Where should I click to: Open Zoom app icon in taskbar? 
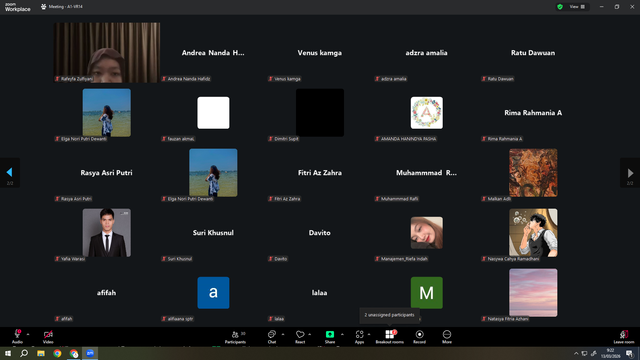pyautogui.click(x=90, y=353)
